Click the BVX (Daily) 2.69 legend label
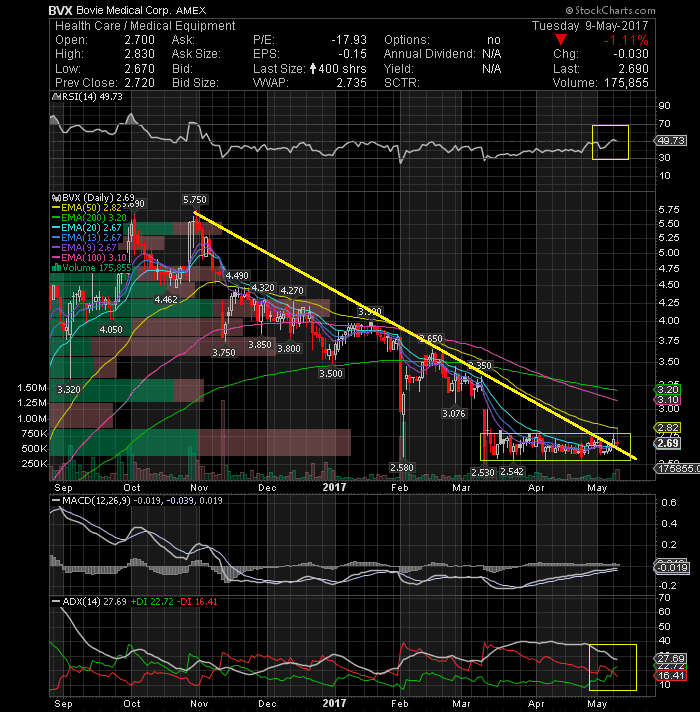700x712 pixels. pyautogui.click(x=98, y=198)
